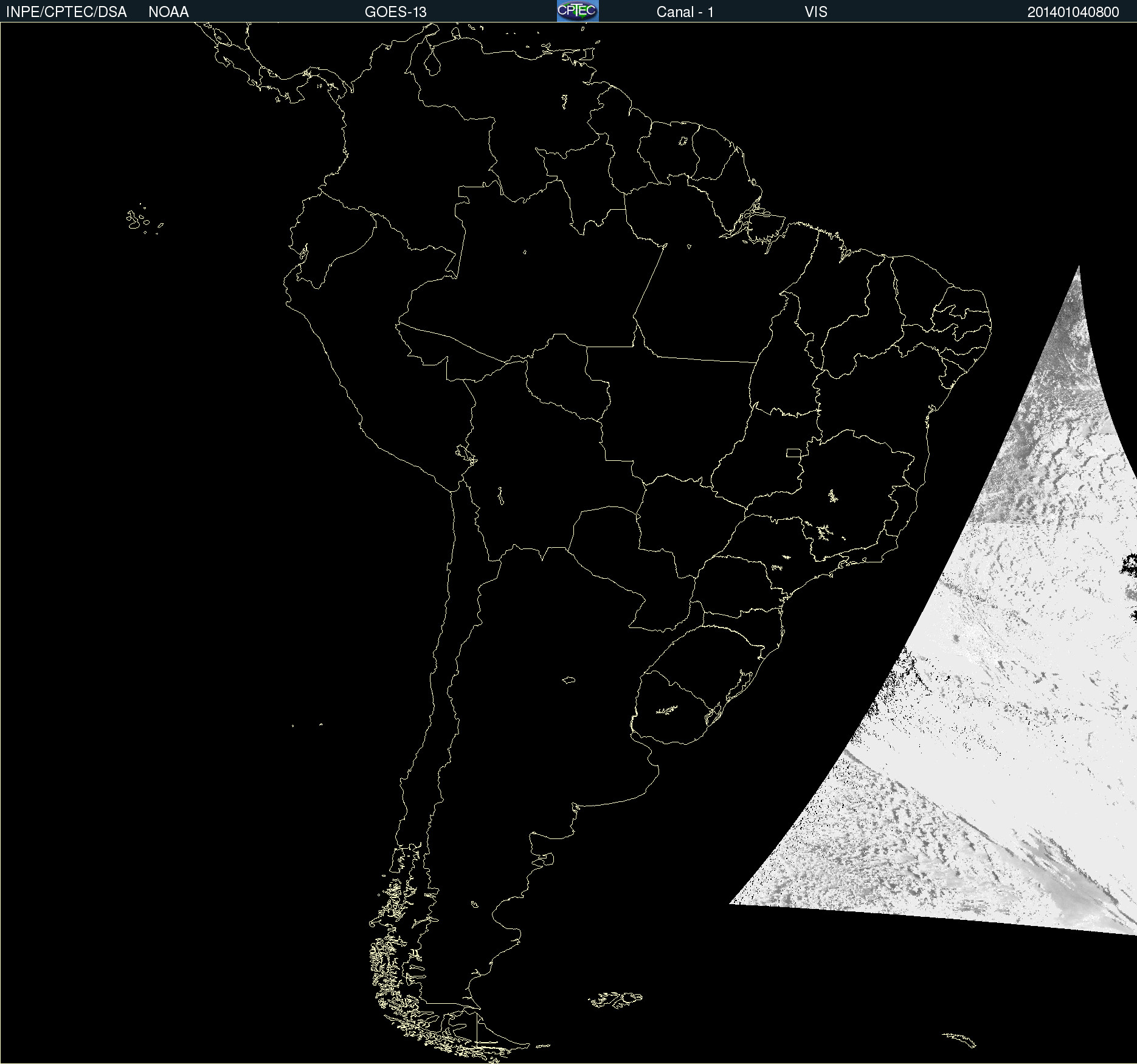Click the INPE/CPTEC/DSA header text
The width and height of the screenshot is (1137, 1064).
(66, 12)
